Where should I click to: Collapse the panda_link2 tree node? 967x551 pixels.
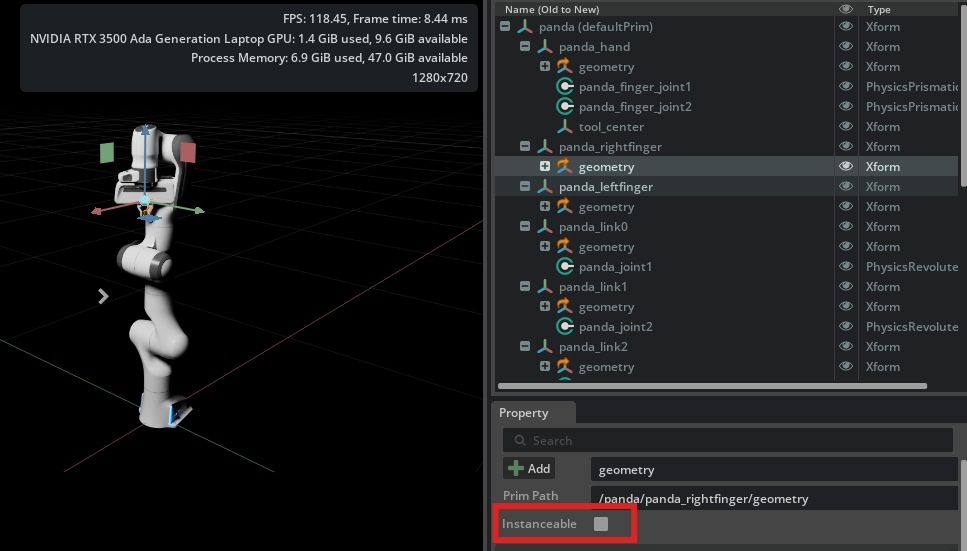pyautogui.click(x=525, y=347)
